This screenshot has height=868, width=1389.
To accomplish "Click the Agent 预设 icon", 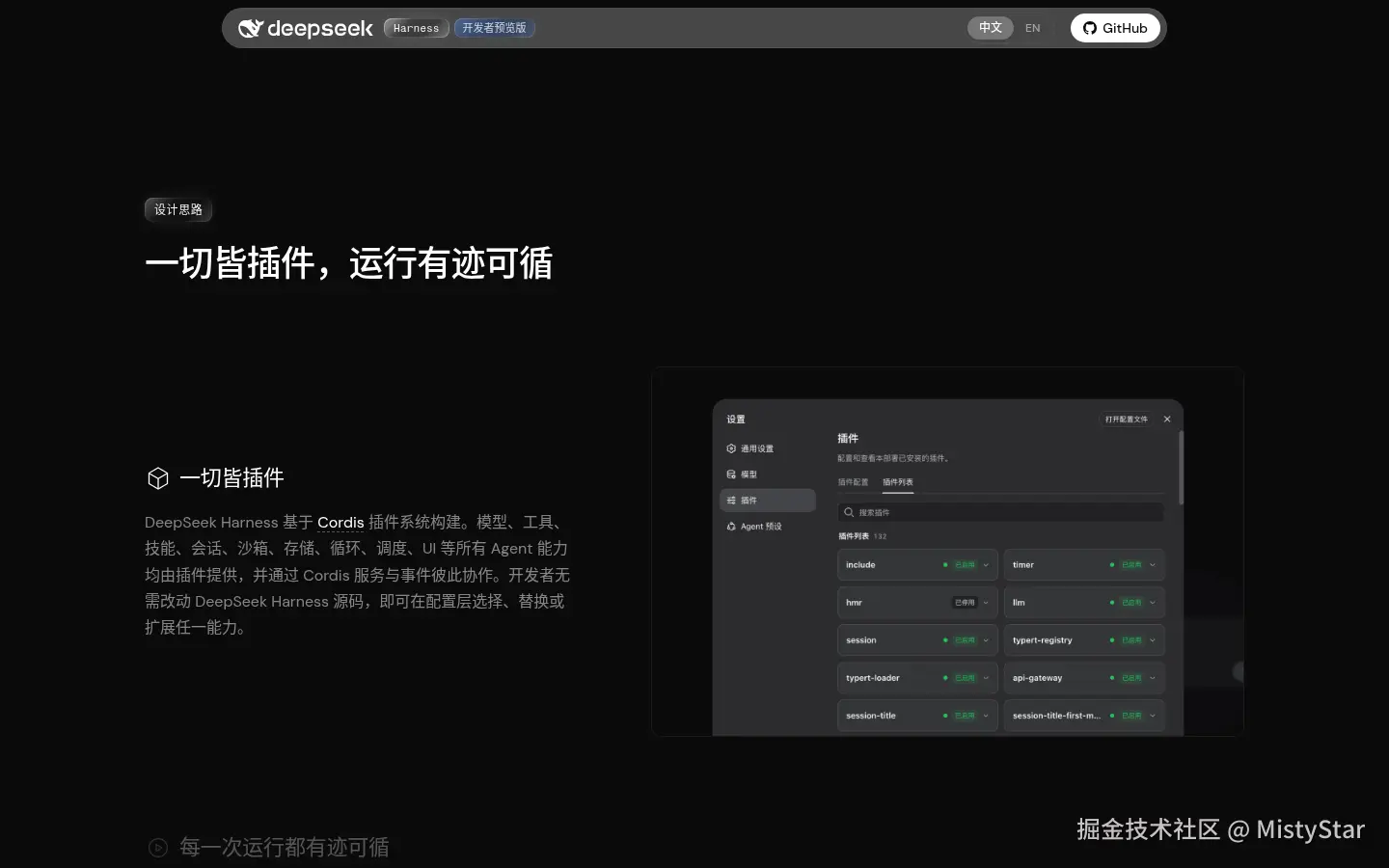I will coord(731,527).
